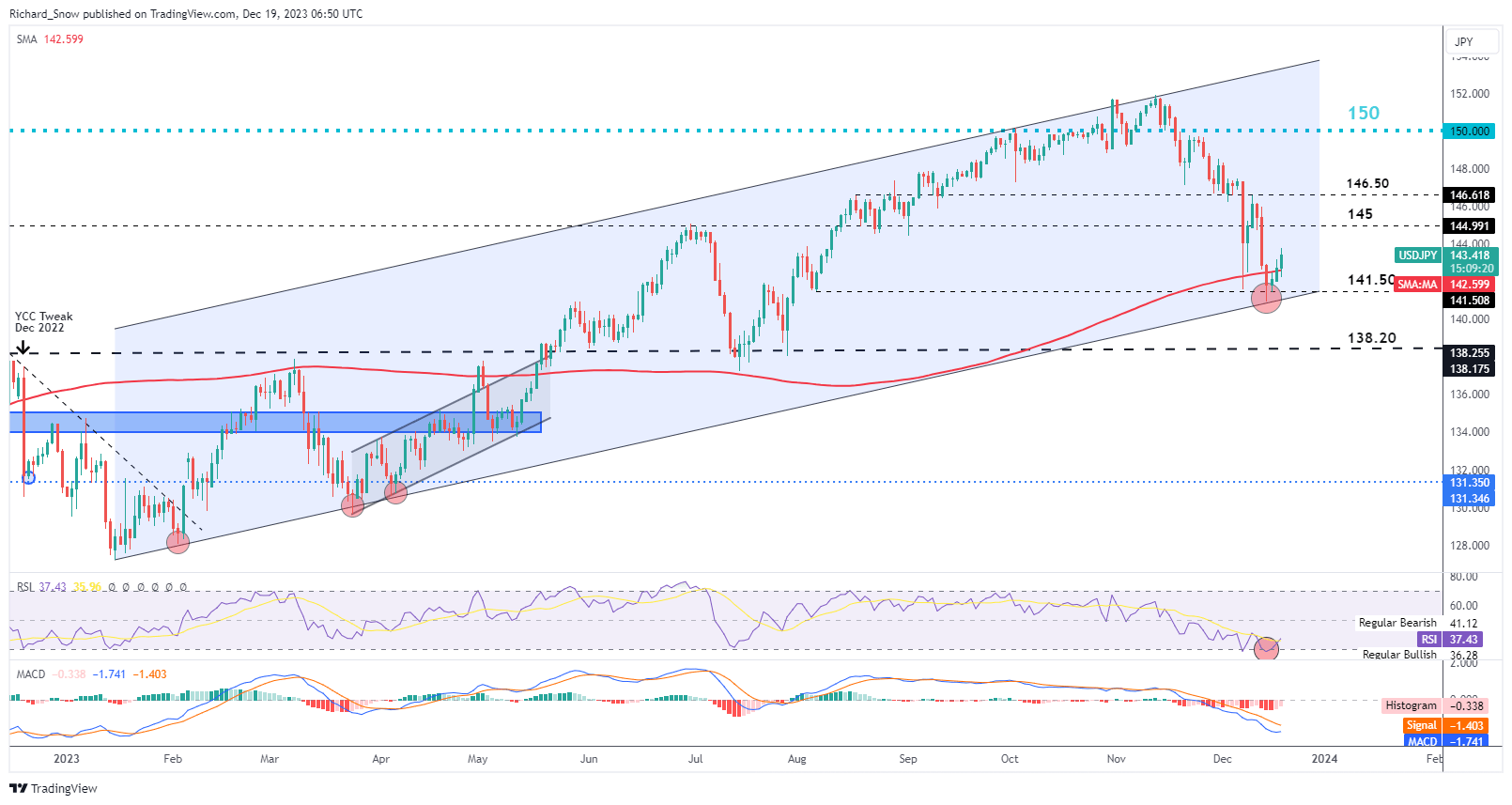Viewport: 1512px width, 805px height.
Task: Click the TradingView logo at bottom left
Action: click(54, 788)
